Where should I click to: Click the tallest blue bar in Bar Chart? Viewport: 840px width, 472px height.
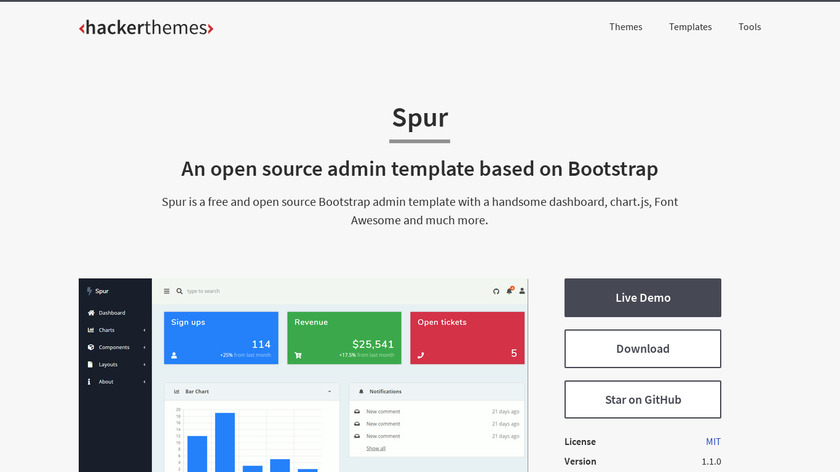point(225,442)
